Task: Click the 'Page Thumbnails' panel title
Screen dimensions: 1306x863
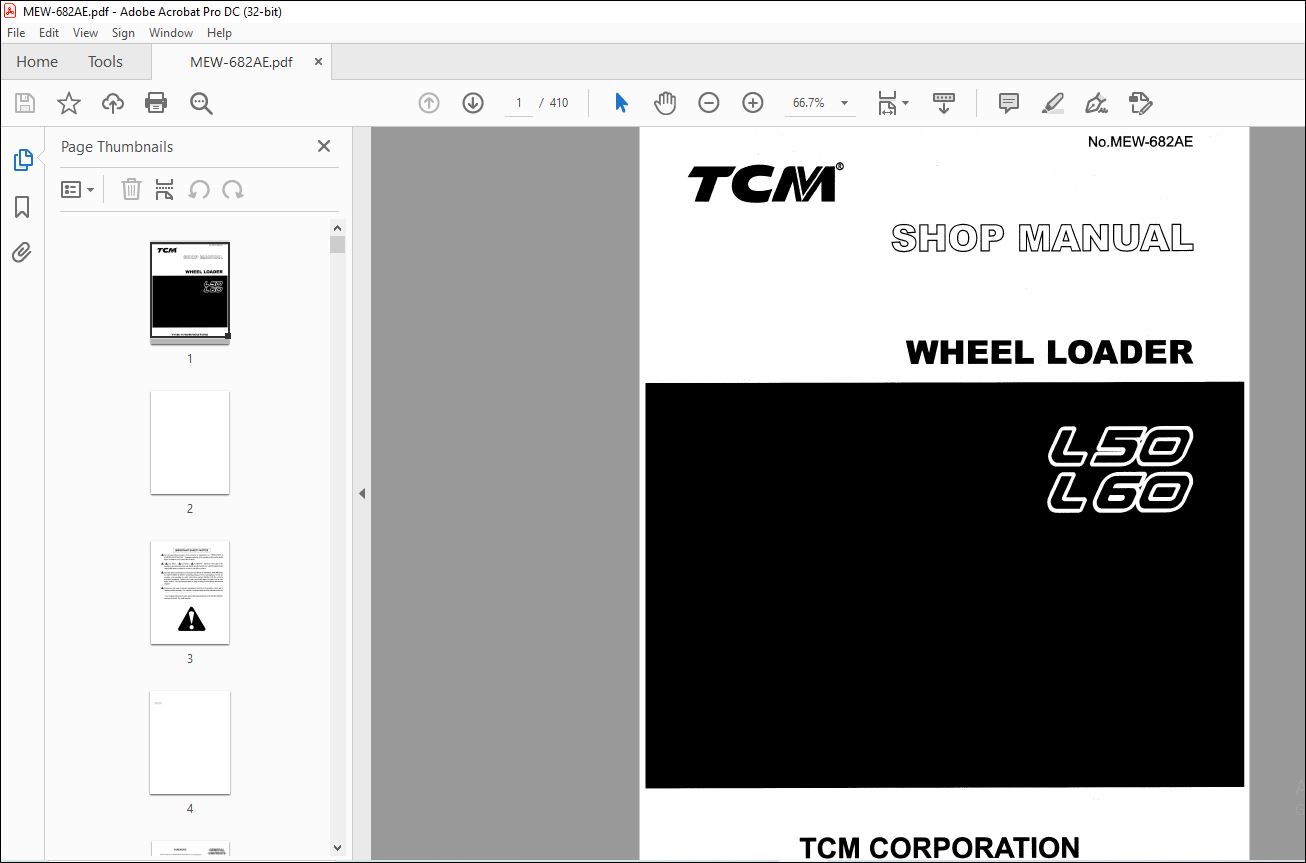Action: click(x=117, y=147)
